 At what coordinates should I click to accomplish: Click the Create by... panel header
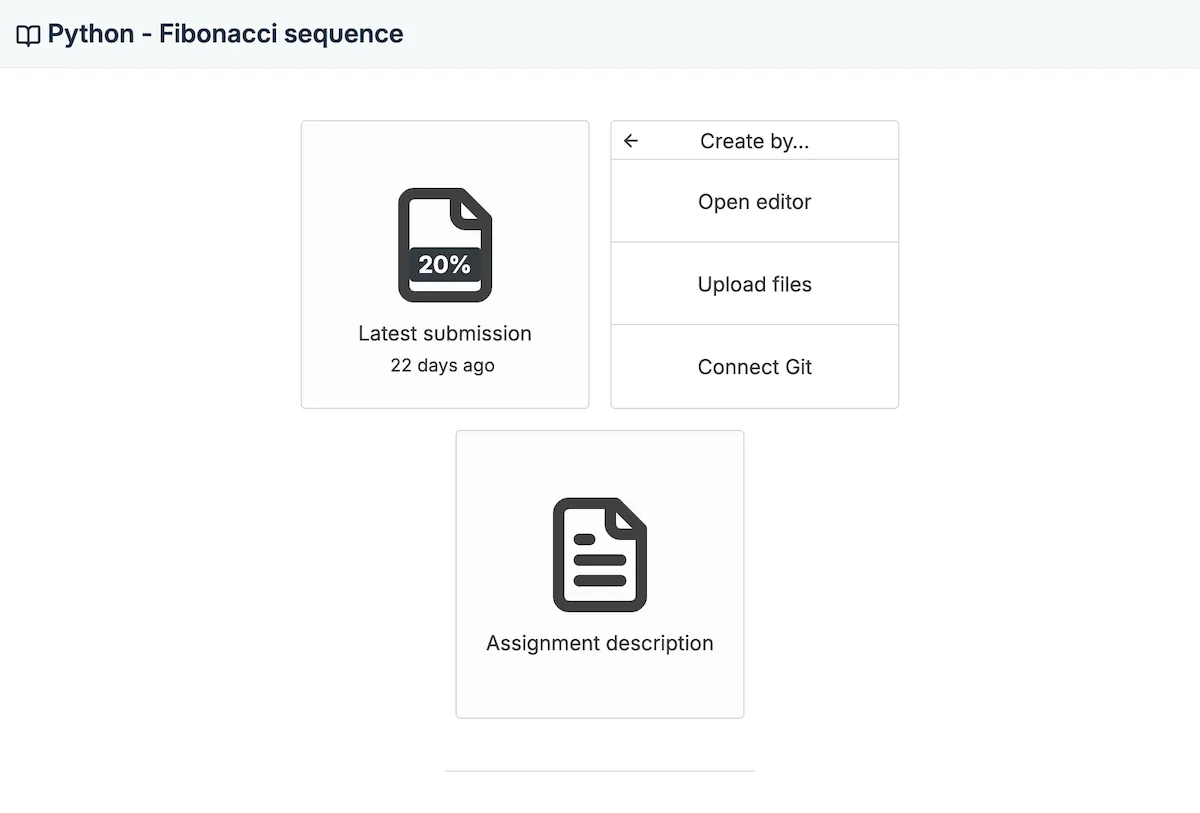(x=754, y=140)
